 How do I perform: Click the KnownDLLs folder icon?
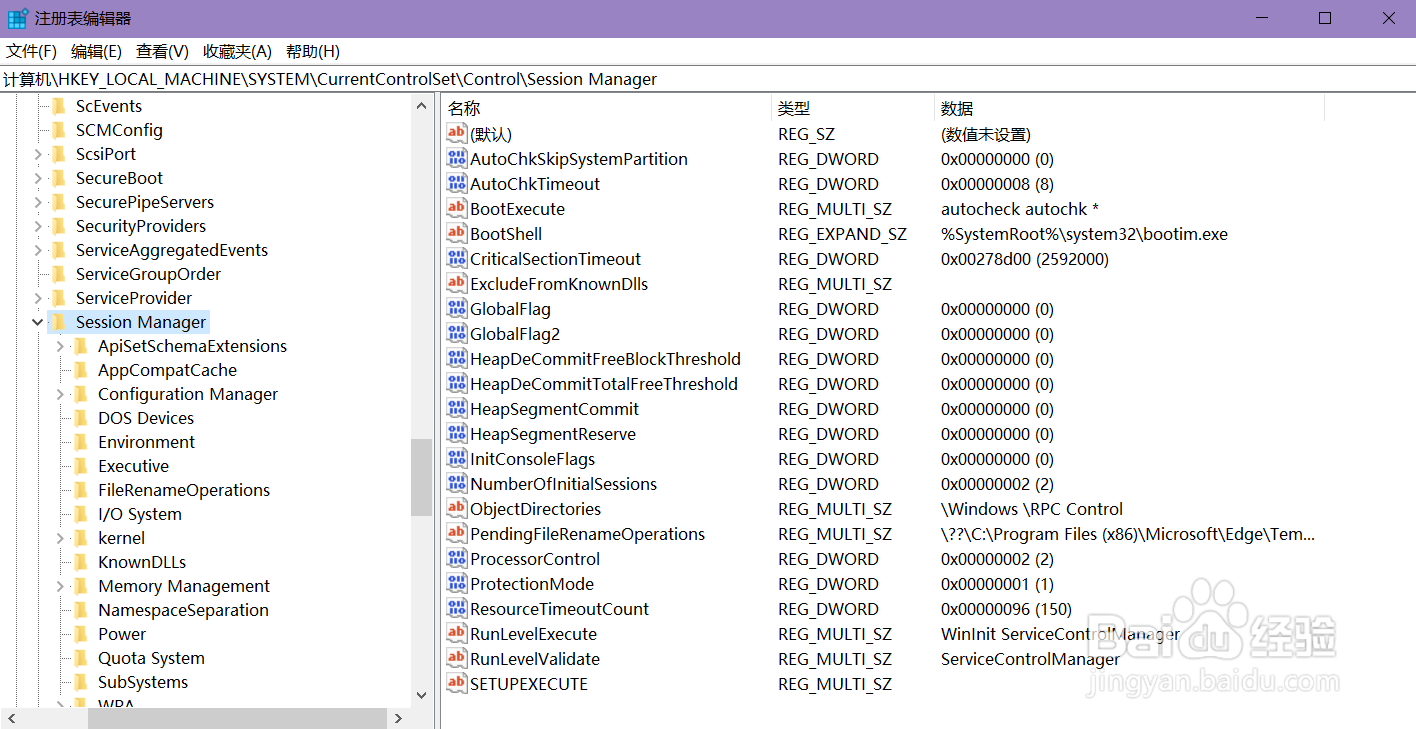(x=81, y=562)
